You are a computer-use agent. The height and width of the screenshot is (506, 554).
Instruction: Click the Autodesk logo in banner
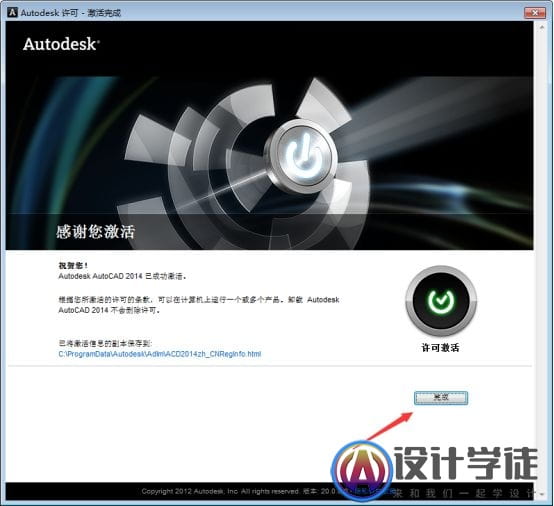(61, 45)
